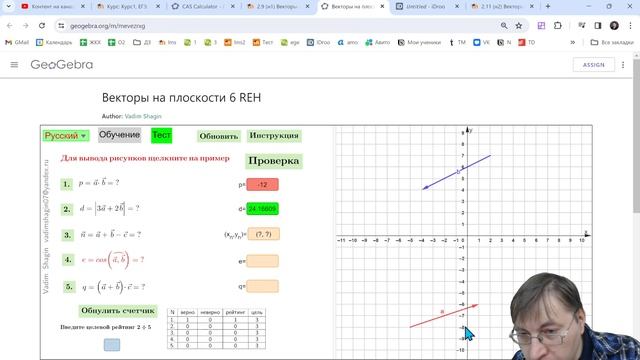Click the purple extension icon in toolbar
Image resolution: width=640 pixels, height=360 pixels.
tap(541, 26)
